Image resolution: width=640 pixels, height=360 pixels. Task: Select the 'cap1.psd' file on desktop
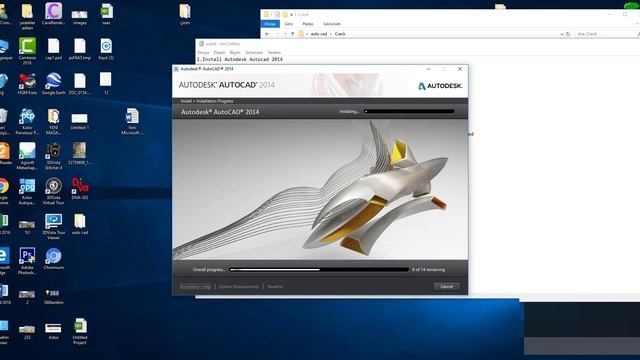point(53,49)
